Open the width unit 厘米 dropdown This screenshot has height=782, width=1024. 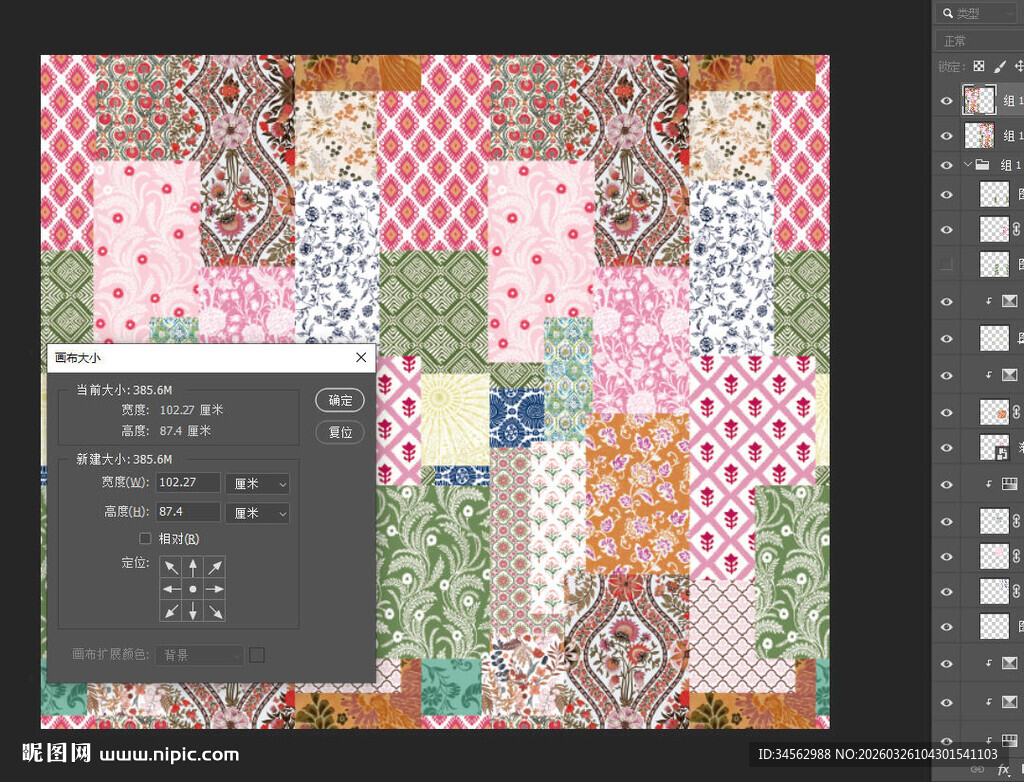pos(258,483)
